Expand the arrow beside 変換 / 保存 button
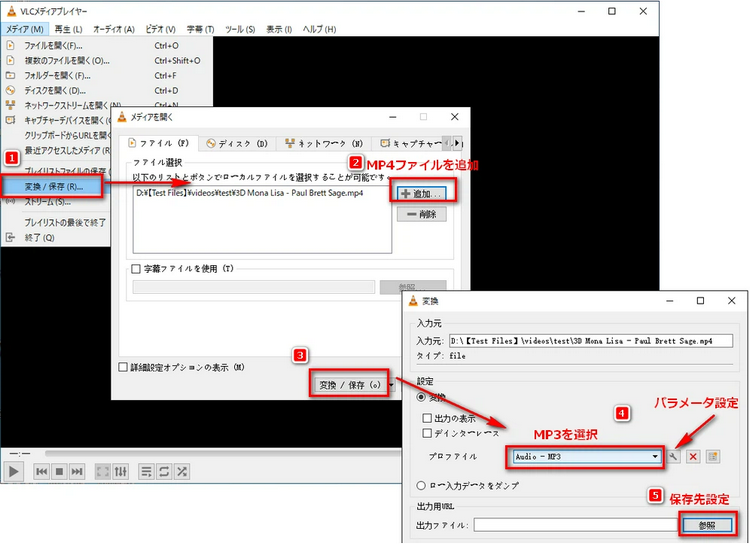750x544 pixels. pos(392,385)
